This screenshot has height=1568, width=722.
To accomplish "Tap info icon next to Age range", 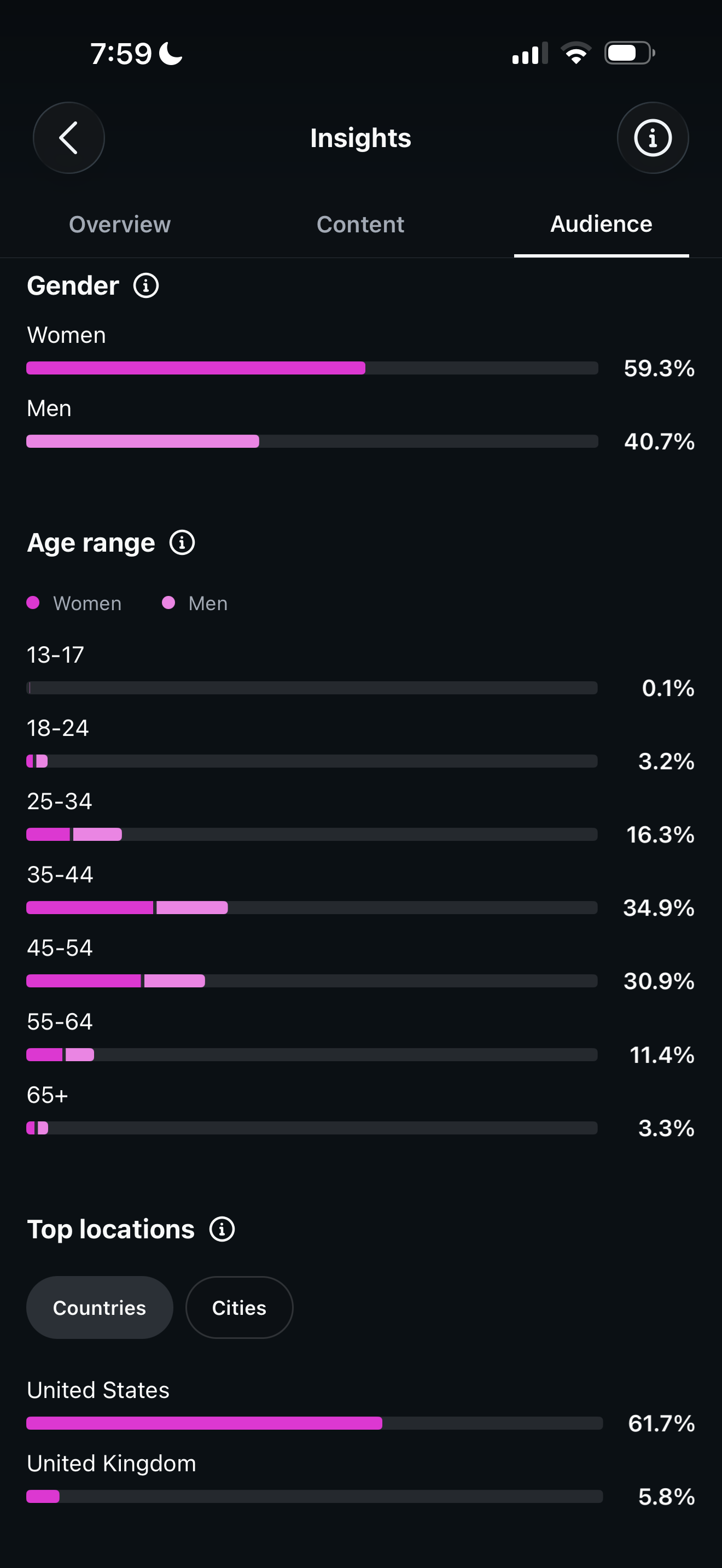I will click(x=182, y=542).
